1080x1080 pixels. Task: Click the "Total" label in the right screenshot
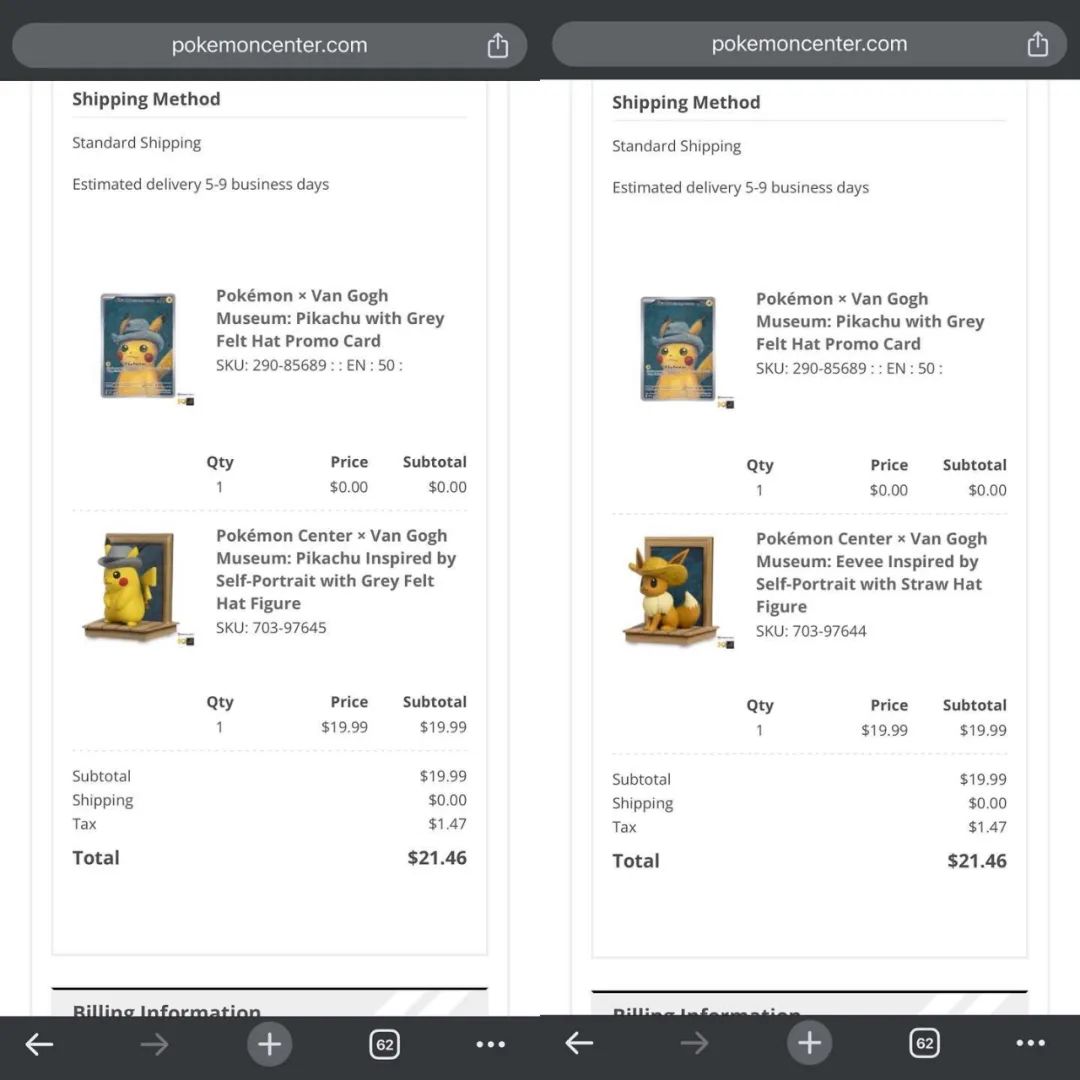coord(636,861)
